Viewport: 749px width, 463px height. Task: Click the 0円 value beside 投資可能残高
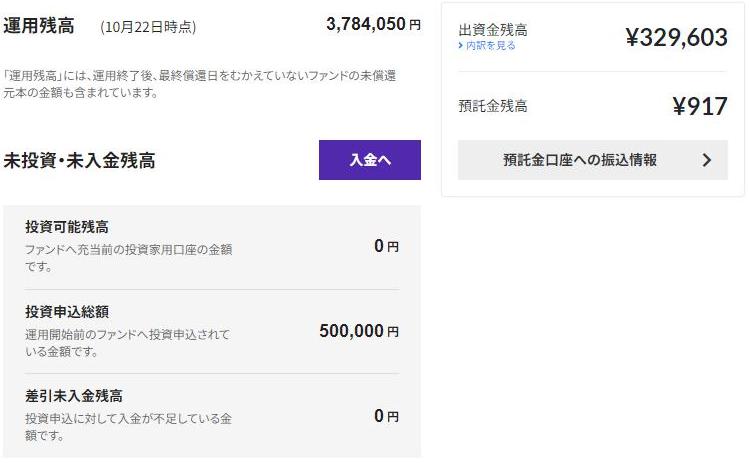385,246
